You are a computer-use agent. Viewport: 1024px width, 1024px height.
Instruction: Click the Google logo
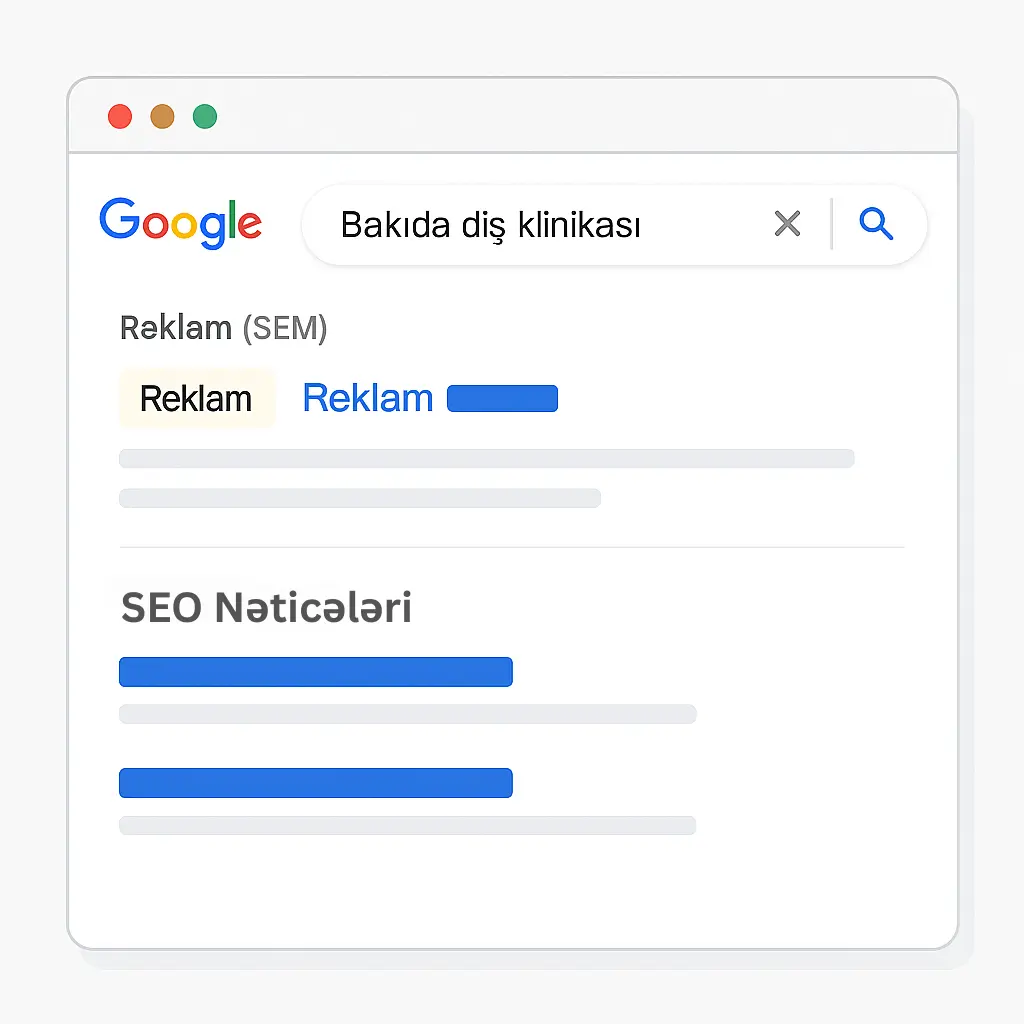pyautogui.click(x=180, y=223)
